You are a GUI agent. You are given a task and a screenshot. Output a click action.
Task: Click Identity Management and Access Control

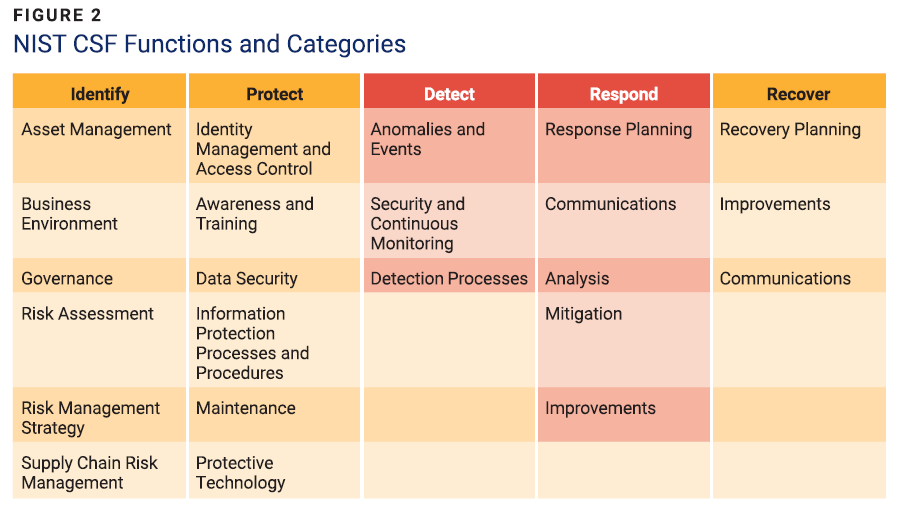[263, 149]
